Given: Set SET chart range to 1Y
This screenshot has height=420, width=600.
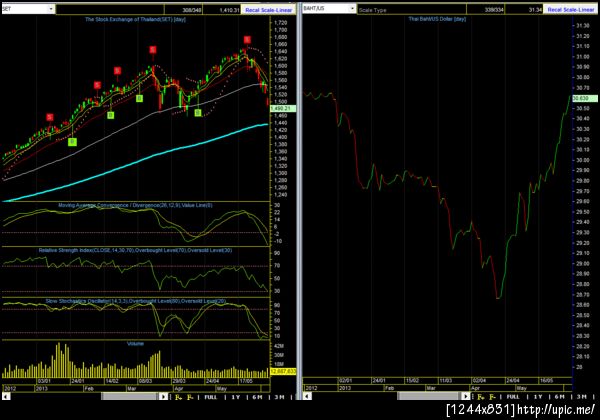Looking at the screenshot, I should click(x=236, y=397).
